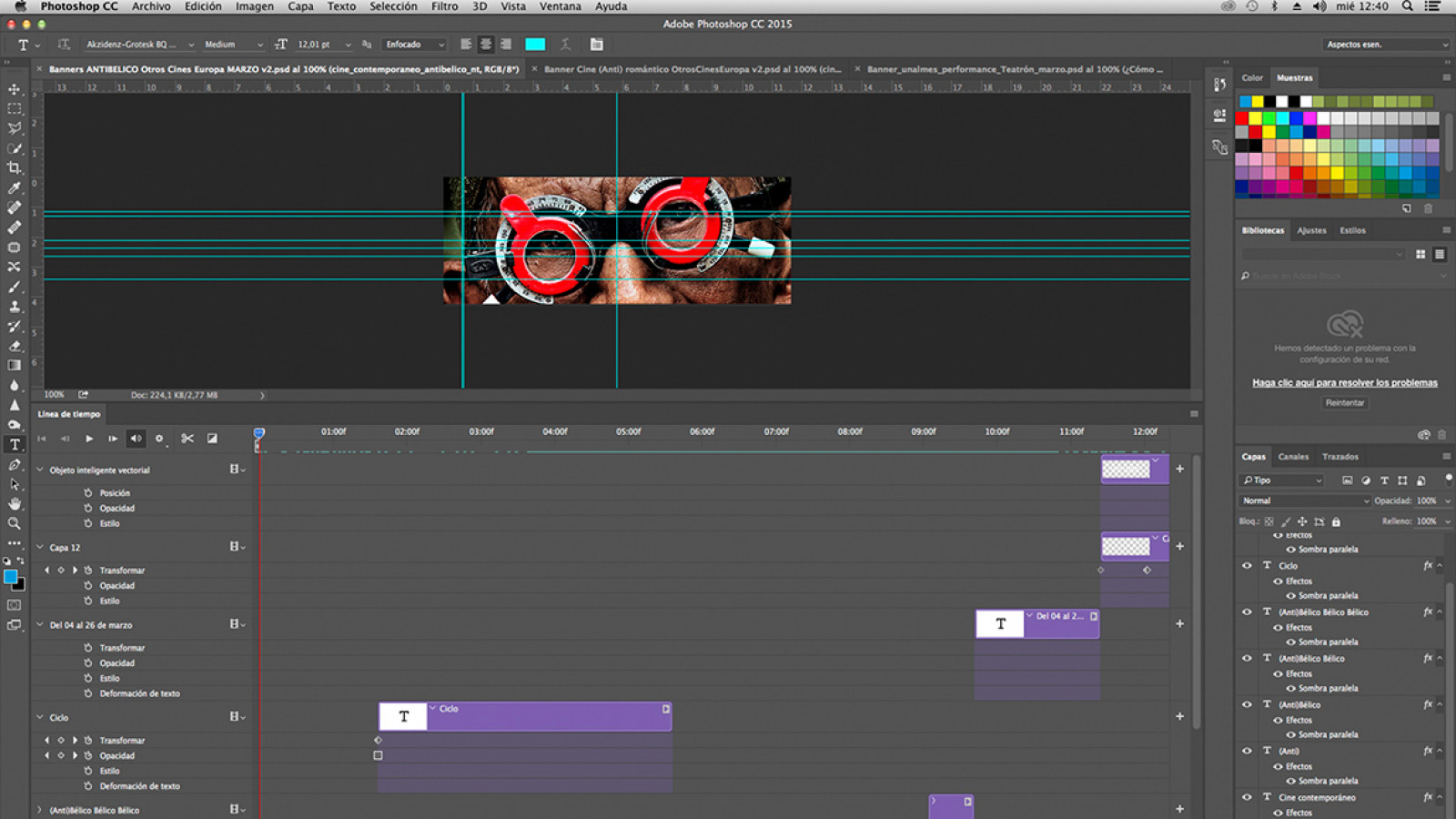Hide the Cine contemporáneo layer
The height and width of the screenshot is (819, 1456).
(x=1247, y=797)
